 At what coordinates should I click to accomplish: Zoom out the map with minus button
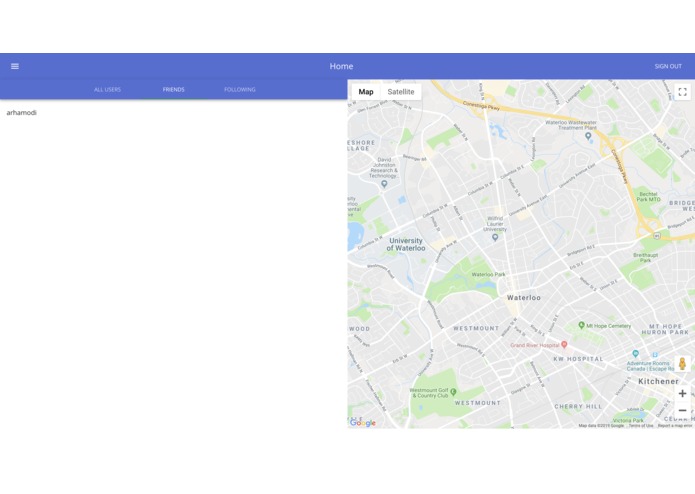[683, 410]
